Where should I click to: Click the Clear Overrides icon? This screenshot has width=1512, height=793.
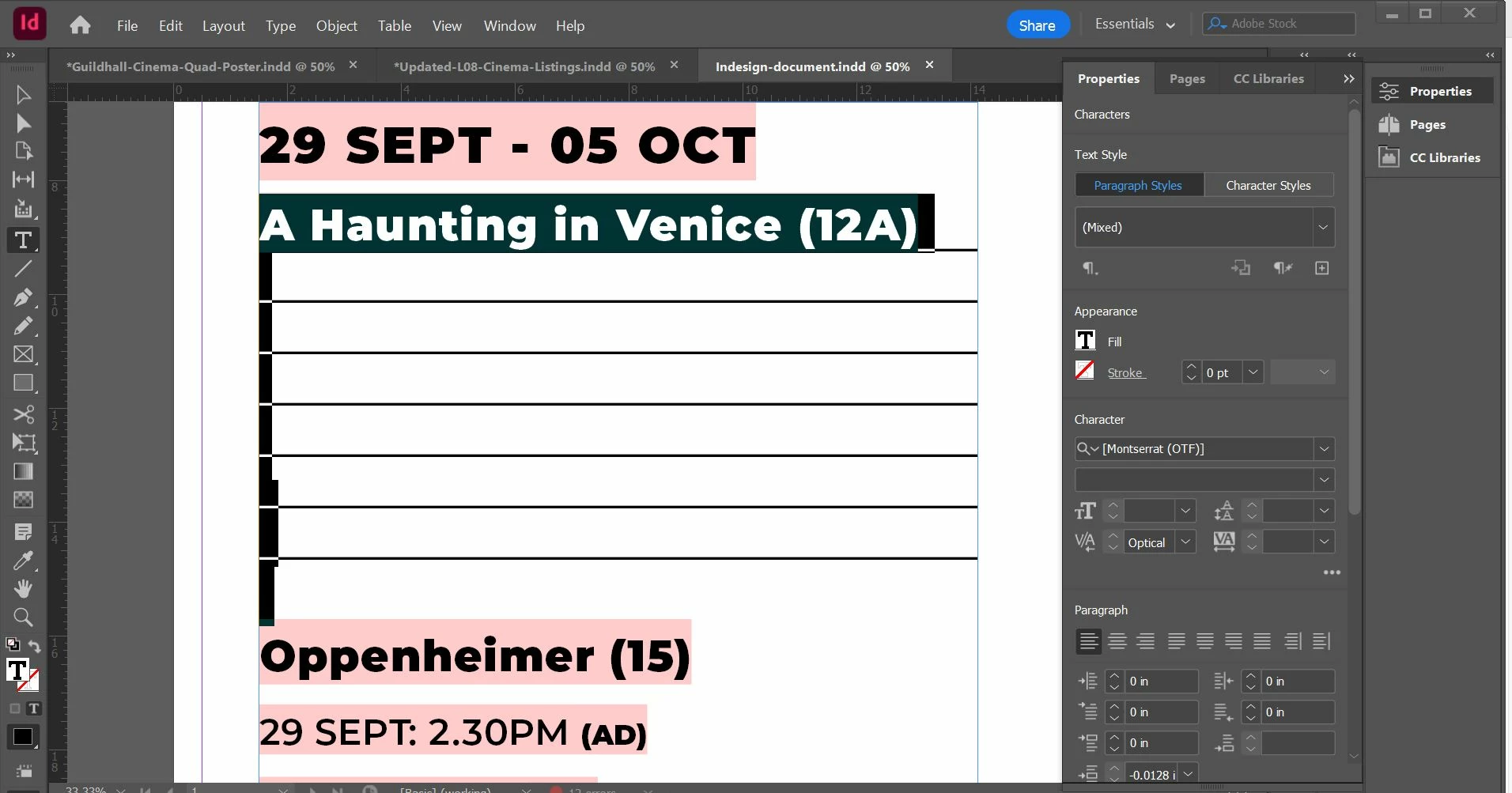[x=1283, y=268]
